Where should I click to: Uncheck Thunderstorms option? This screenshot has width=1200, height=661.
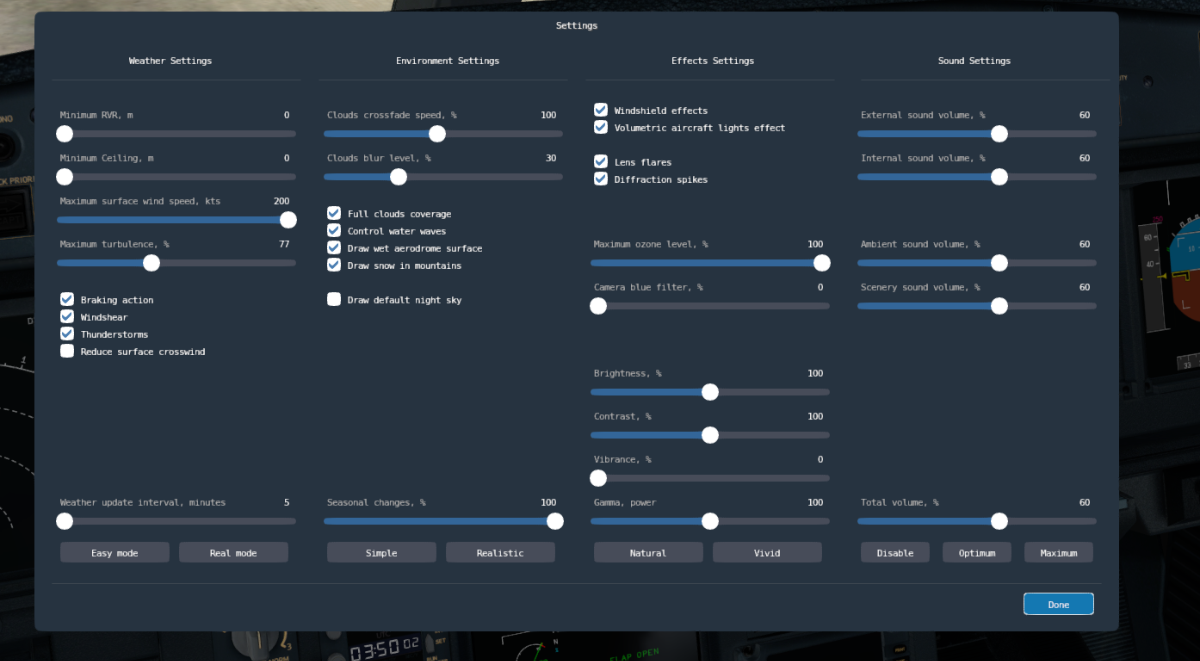(x=67, y=334)
